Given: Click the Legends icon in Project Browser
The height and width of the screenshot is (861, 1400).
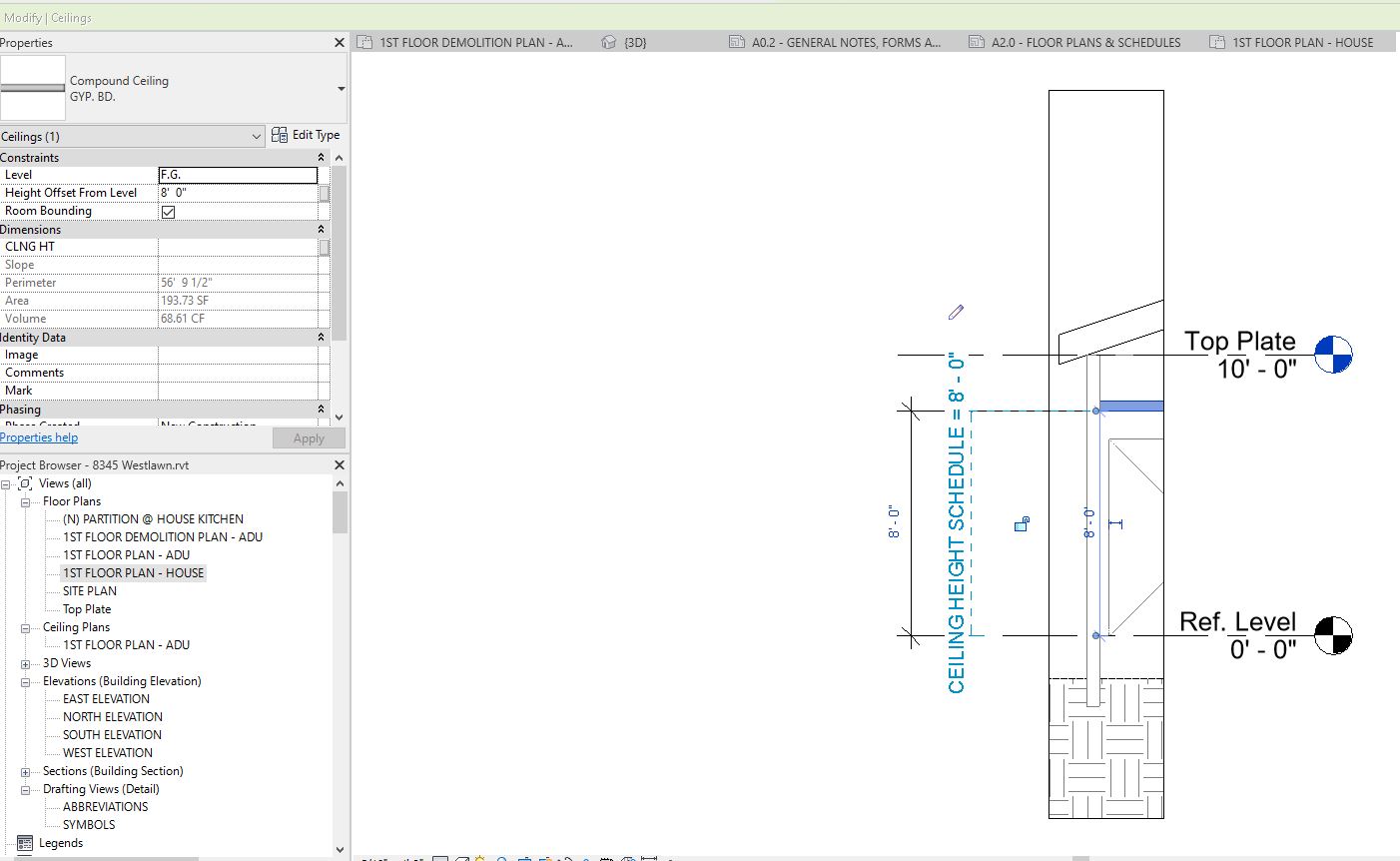Looking at the screenshot, I should pyautogui.click(x=25, y=843).
